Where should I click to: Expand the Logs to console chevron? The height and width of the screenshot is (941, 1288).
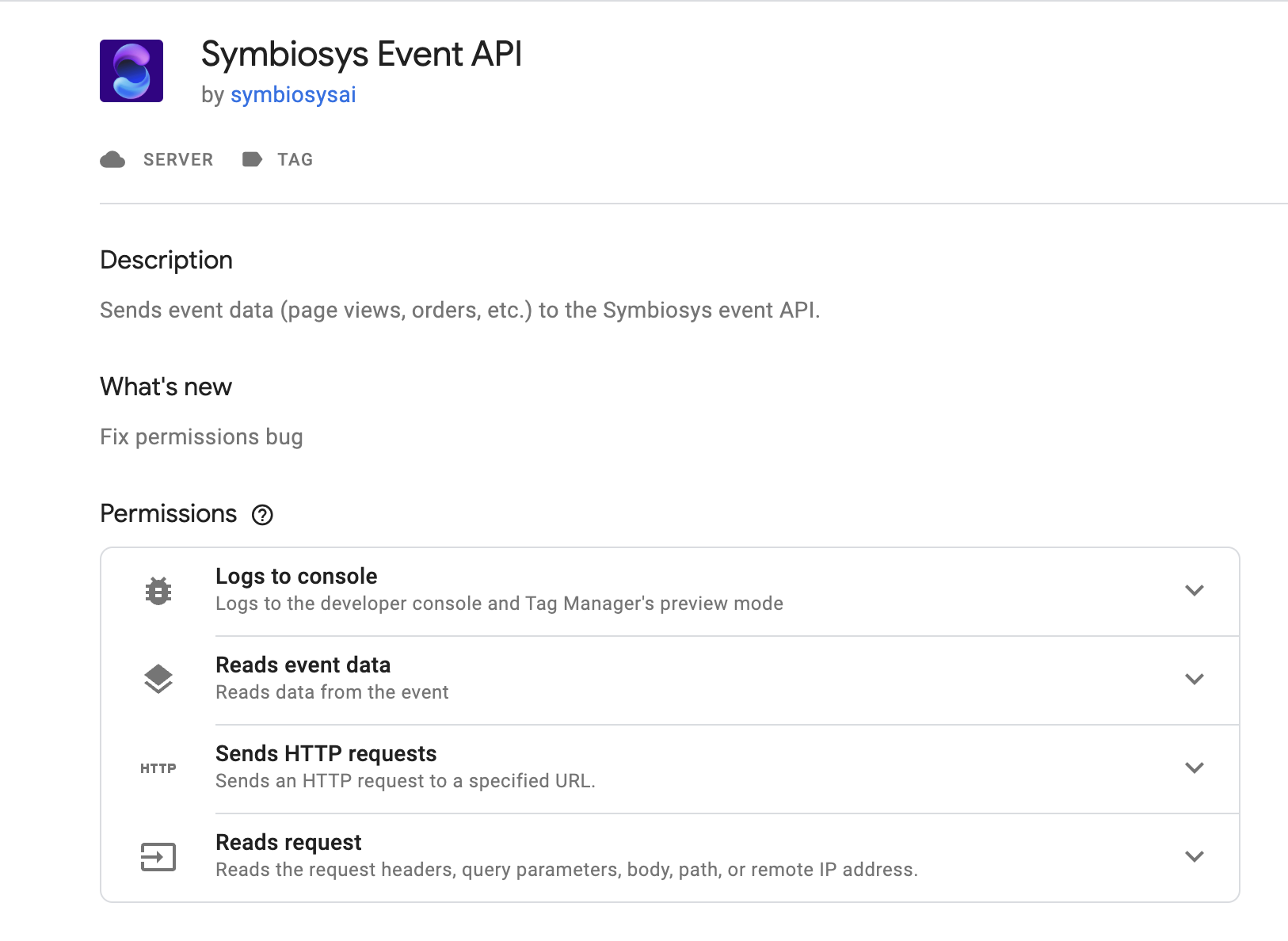click(1194, 591)
